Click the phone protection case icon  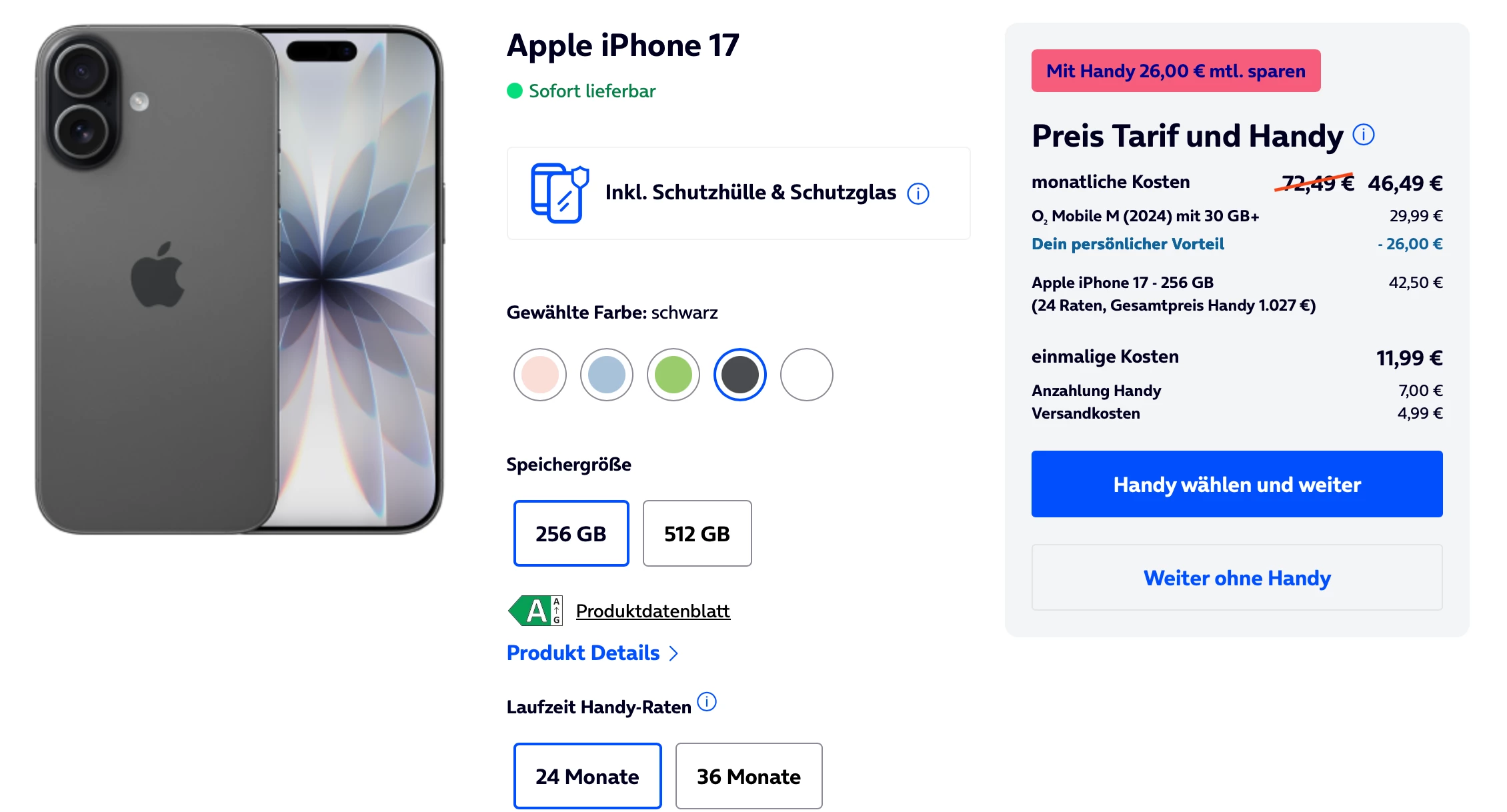click(559, 193)
